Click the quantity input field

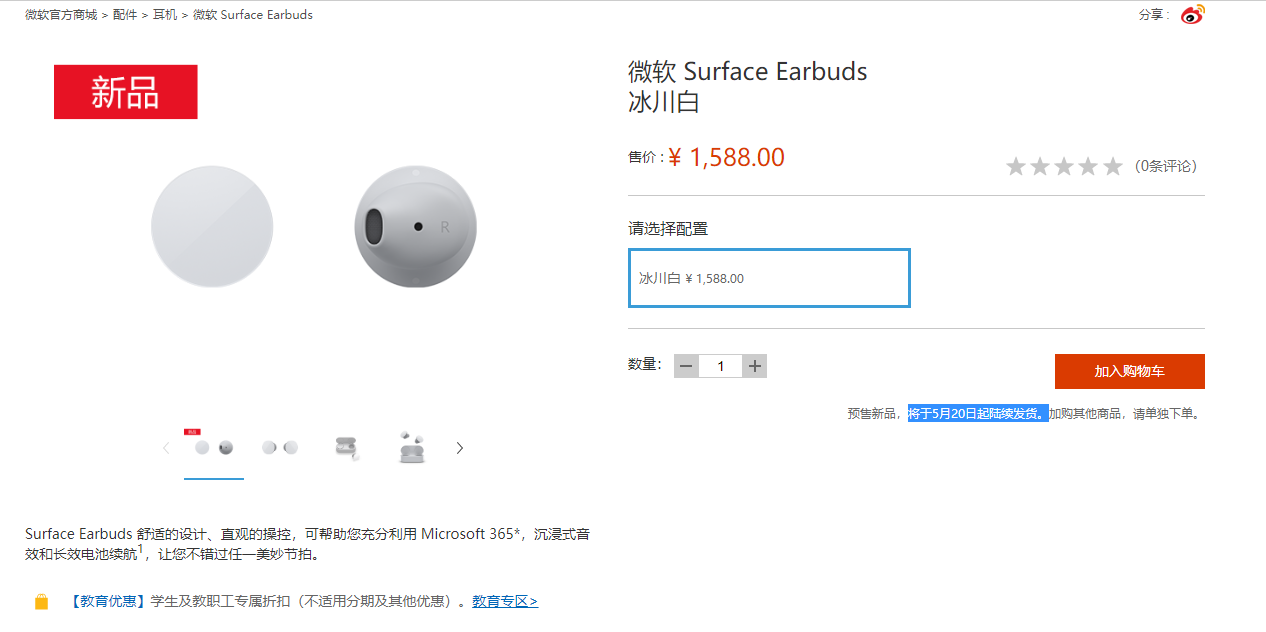pyautogui.click(x=721, y=366)
